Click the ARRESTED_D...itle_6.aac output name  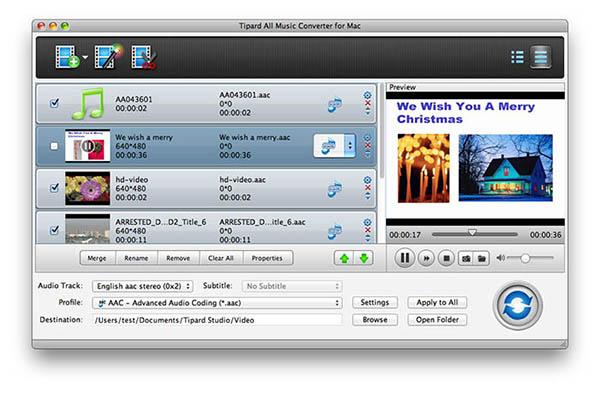point(262,222)
